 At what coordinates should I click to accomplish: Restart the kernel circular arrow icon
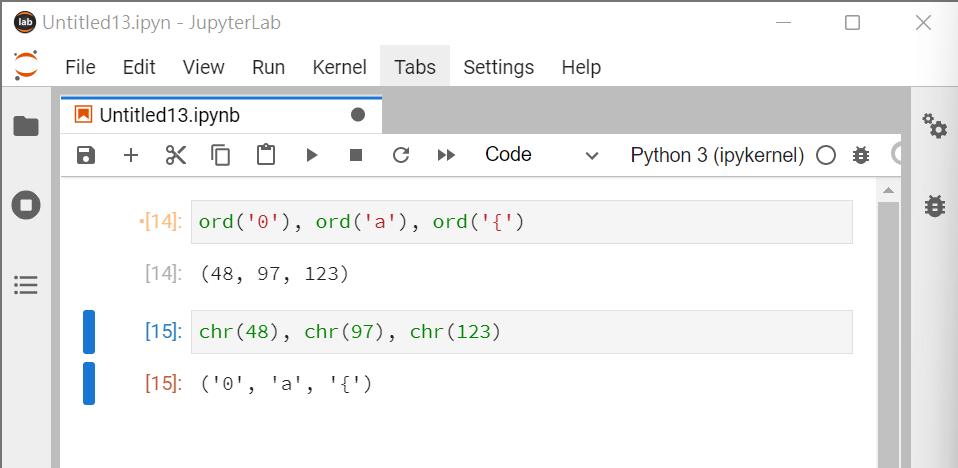401,155
